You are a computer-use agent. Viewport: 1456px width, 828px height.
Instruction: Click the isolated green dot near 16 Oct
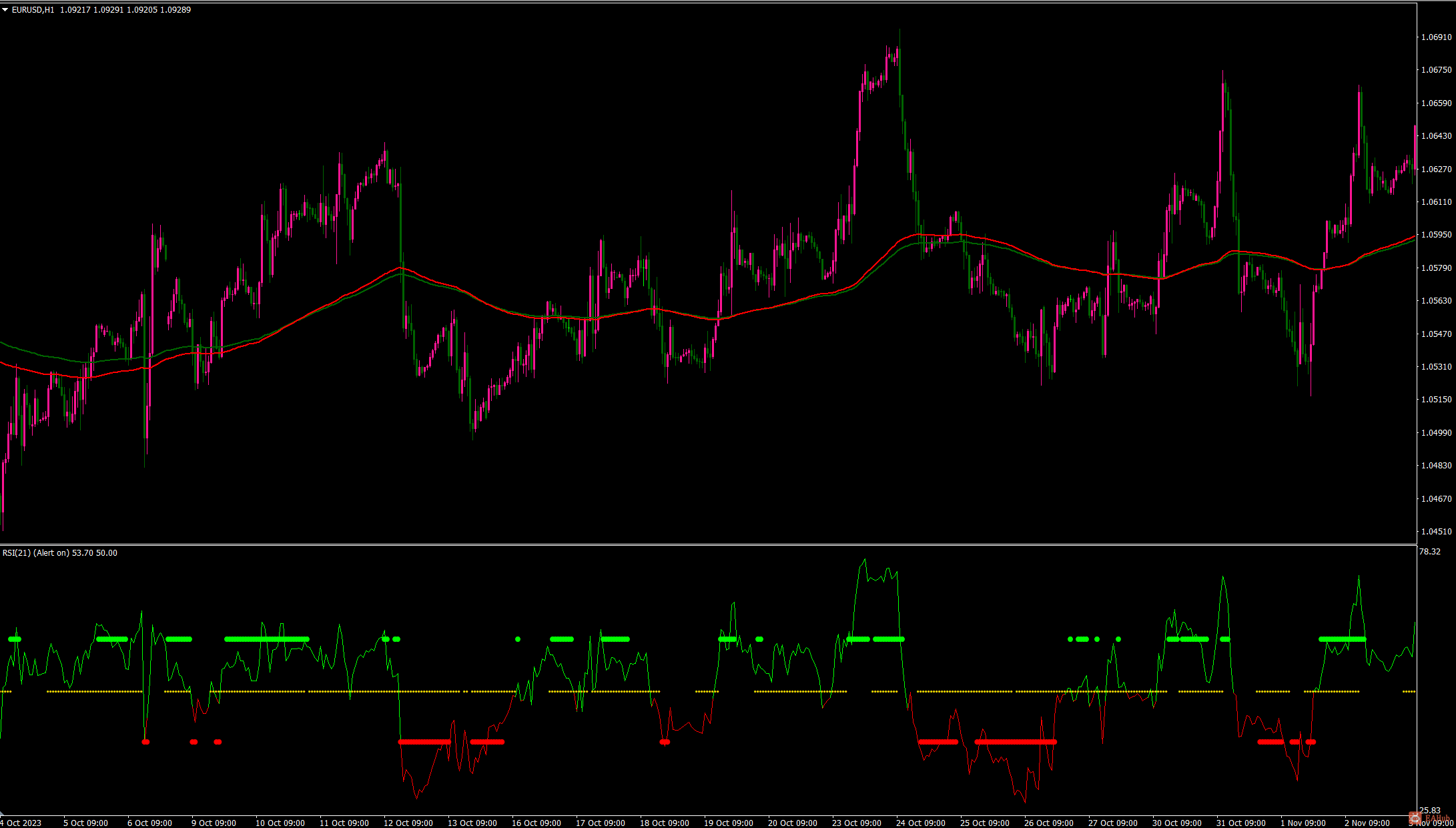(x=518, y=639)
